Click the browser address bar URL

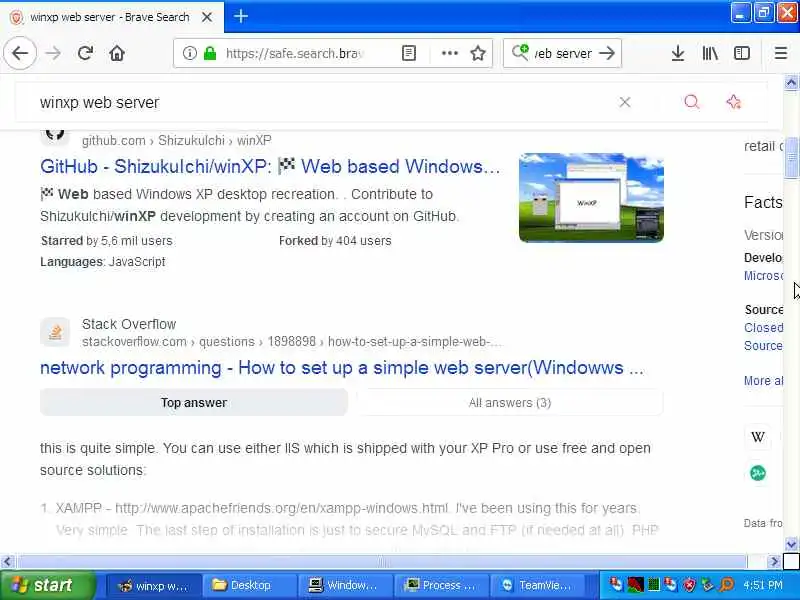click(x=294, y=53)
